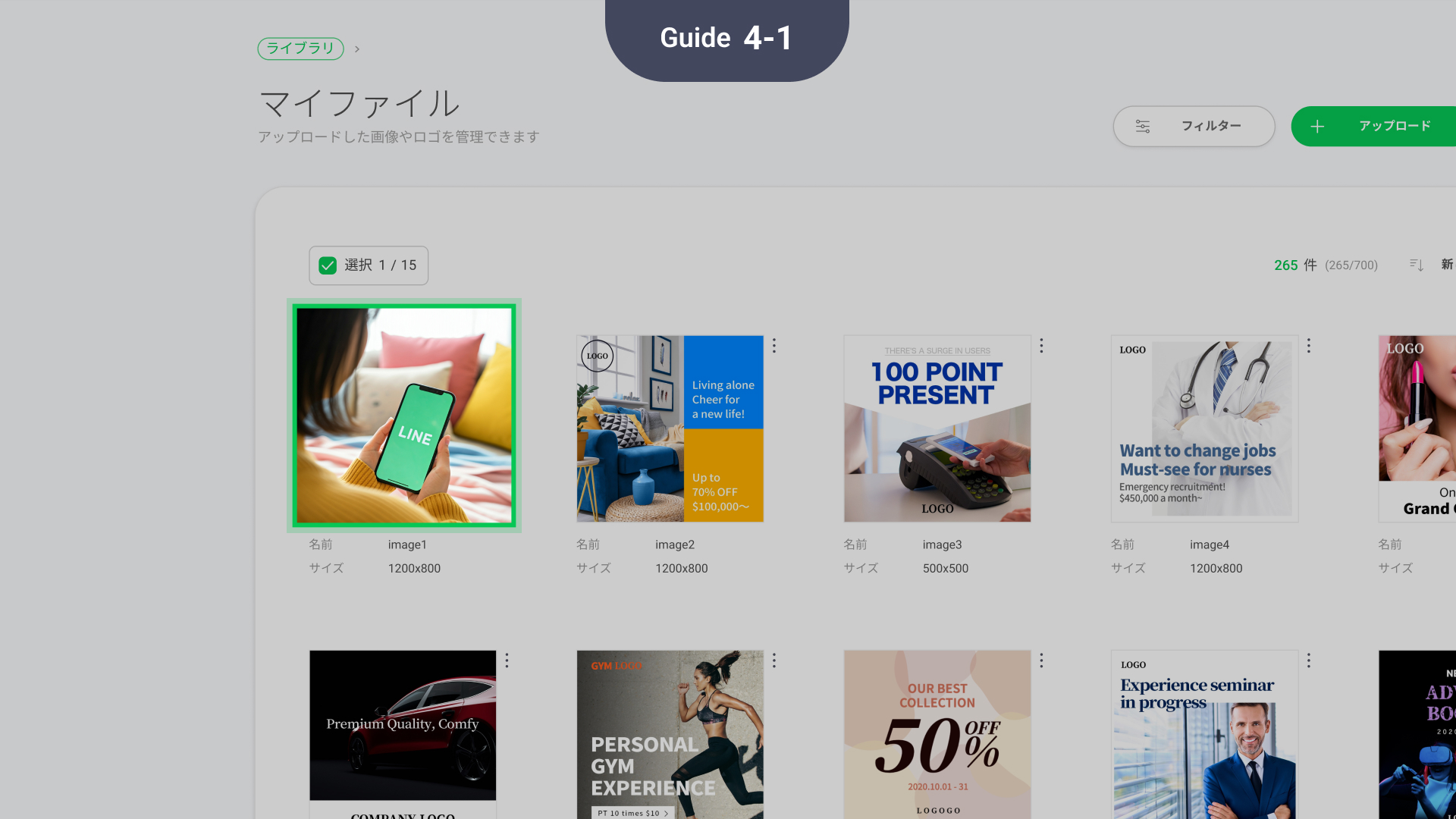Click the sort order icon
Viewport: 1456px width, 819px height.
[x=1416, y=265]
